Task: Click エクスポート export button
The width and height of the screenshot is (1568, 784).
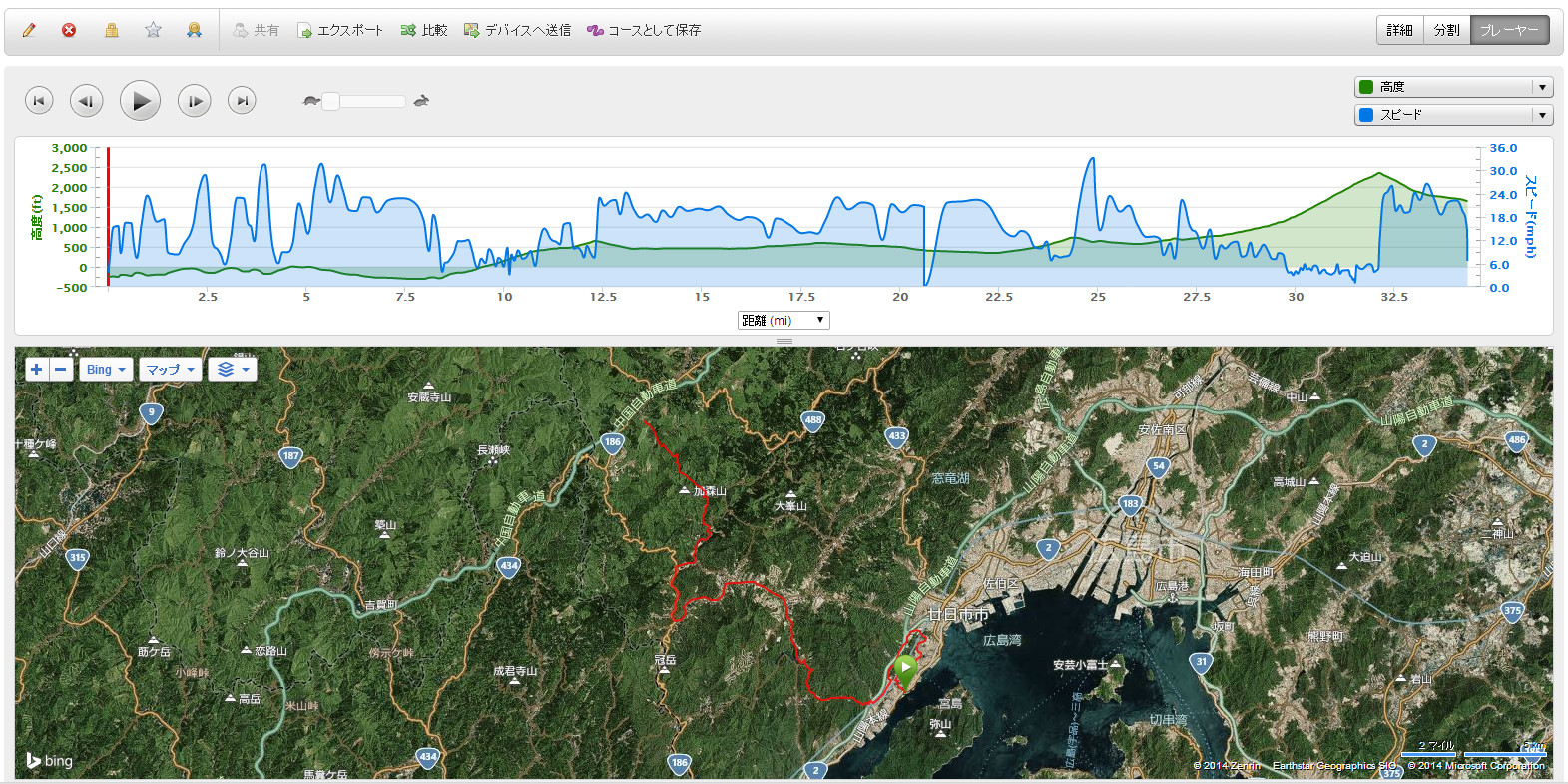Action: point(340,30)
